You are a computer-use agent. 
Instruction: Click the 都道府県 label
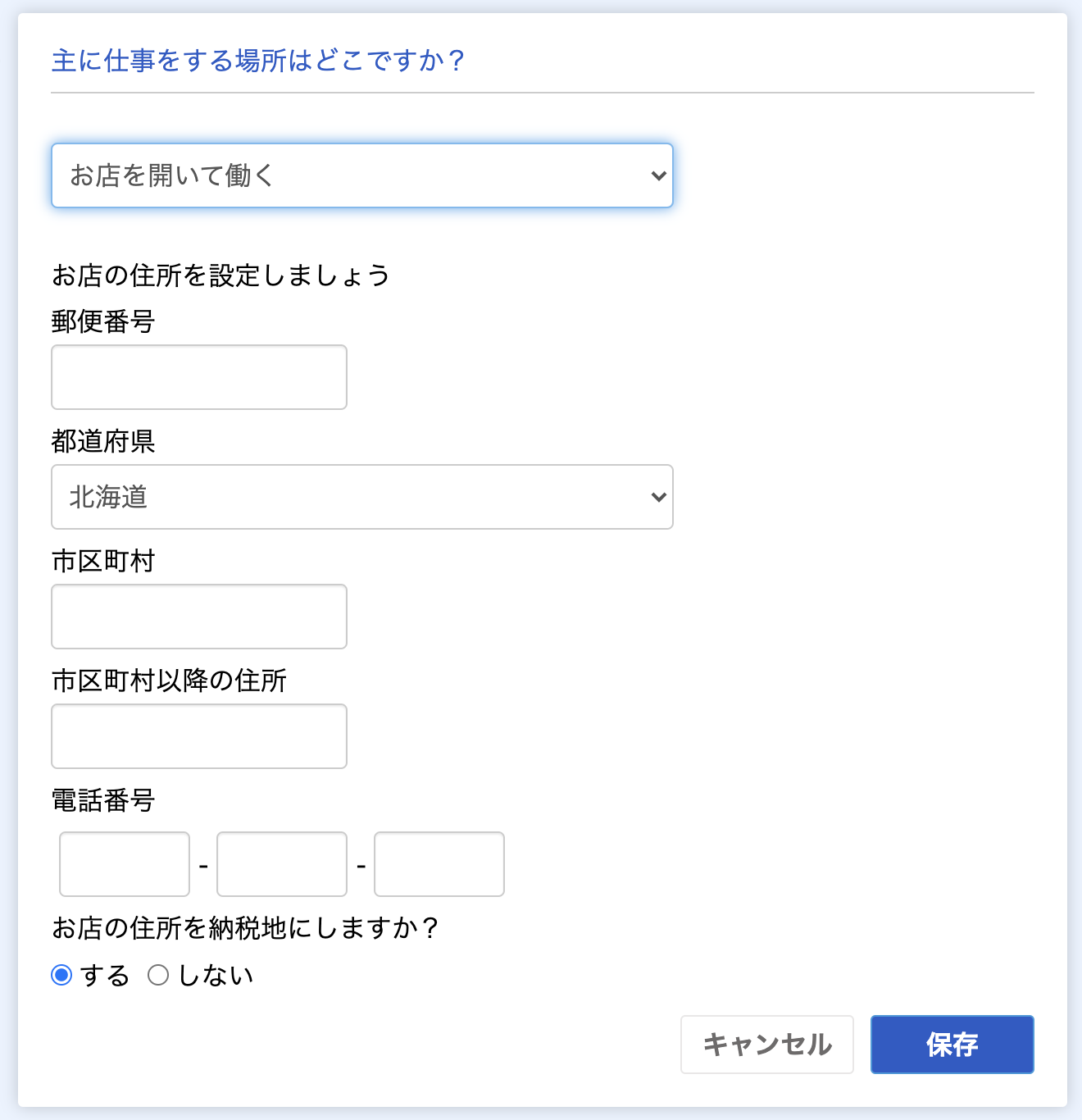(x=103, y=441)
